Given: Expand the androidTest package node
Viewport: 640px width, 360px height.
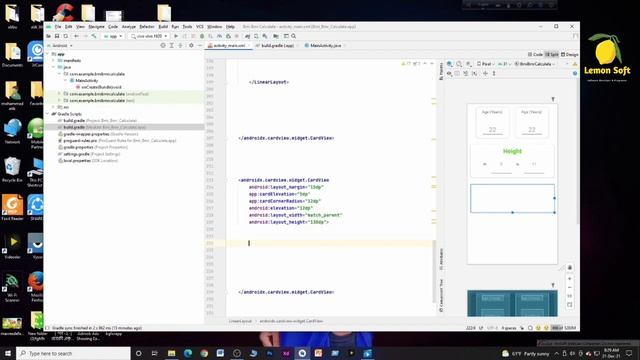Looking at the screenshot, I should [x=60, y=94].
